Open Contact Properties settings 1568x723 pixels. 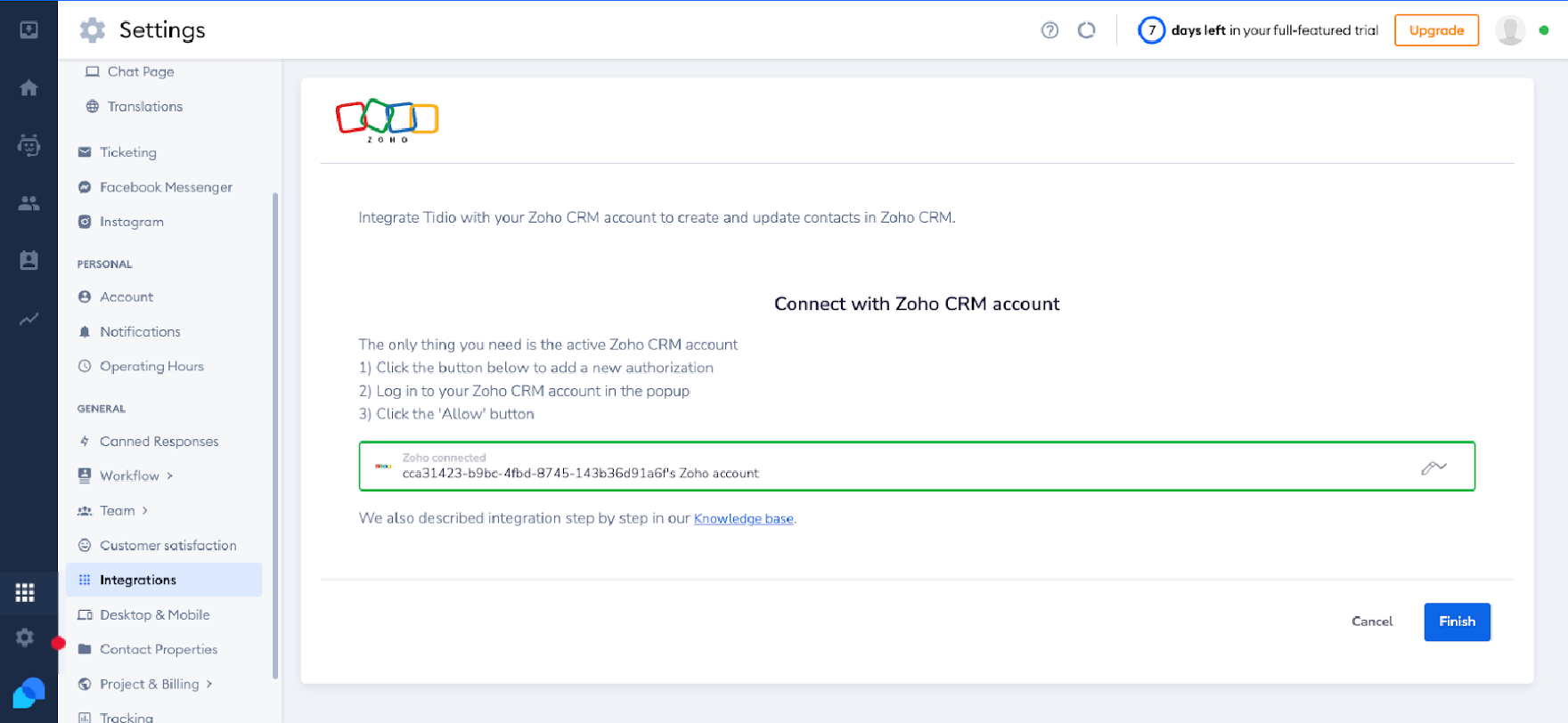click(x=159, y=649)
